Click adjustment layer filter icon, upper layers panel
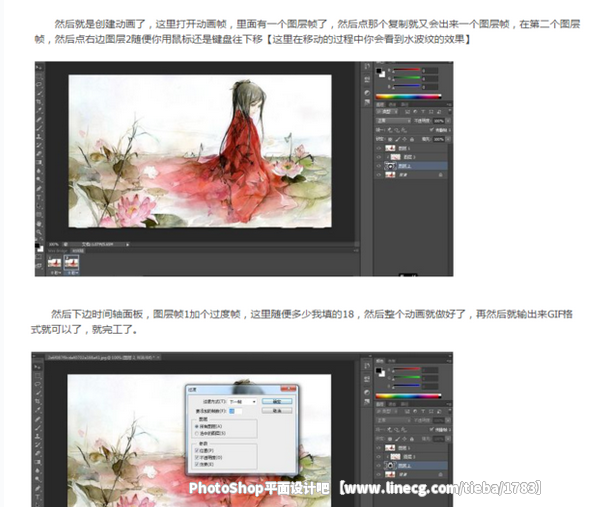Image resolution: width=597 pixels, height=507 pixels. click(415, 112)
